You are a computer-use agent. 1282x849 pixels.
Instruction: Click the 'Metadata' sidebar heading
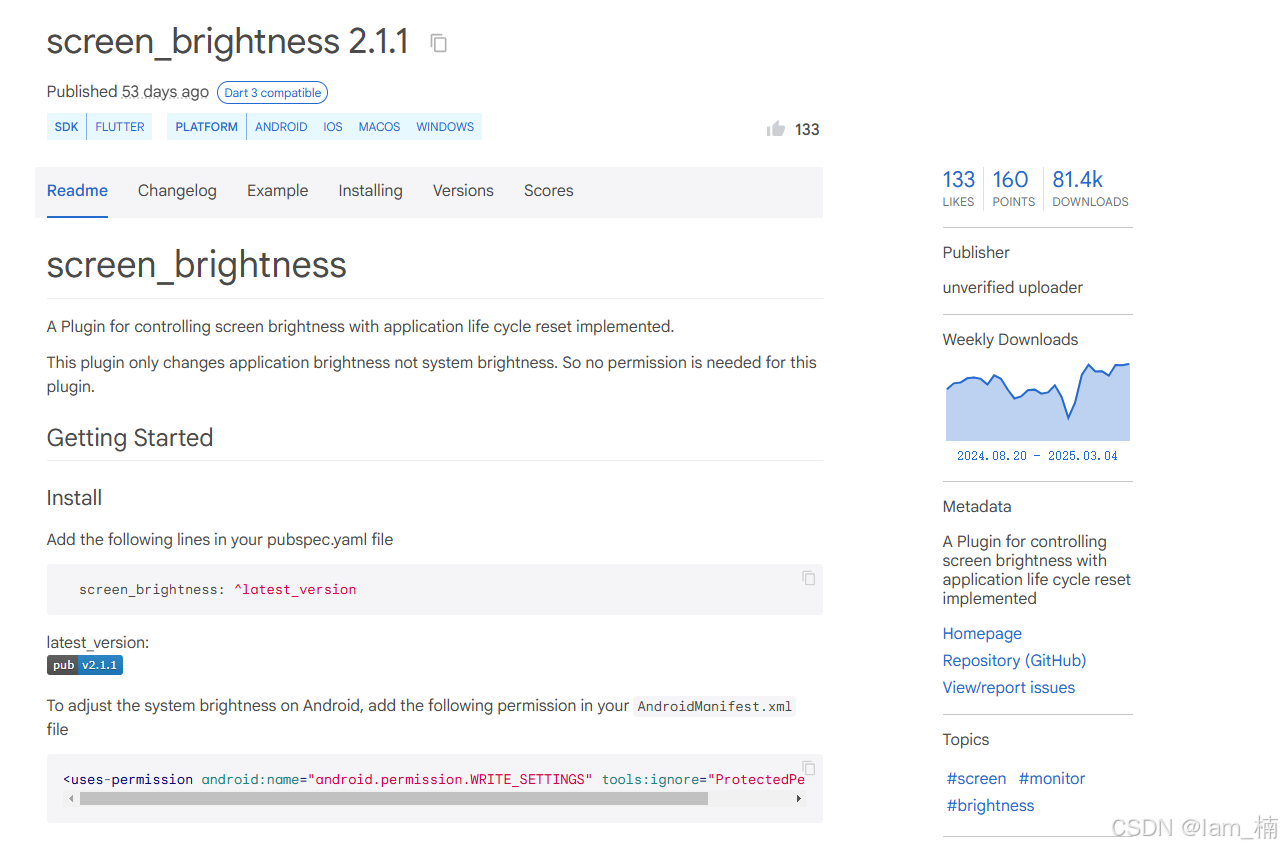pos(977,507)
